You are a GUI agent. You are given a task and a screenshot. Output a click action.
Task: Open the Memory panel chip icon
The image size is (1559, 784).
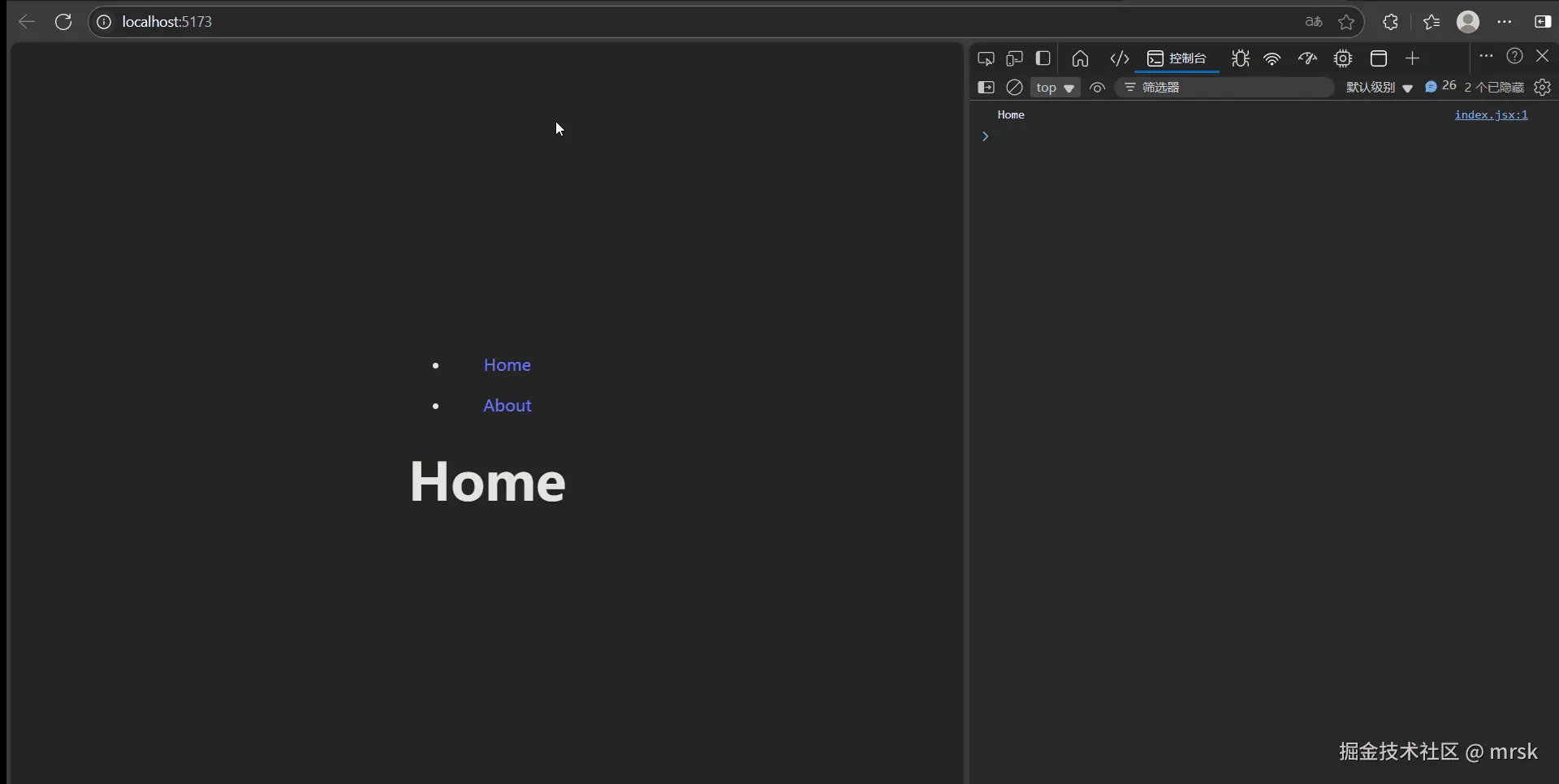[1343, 58]
